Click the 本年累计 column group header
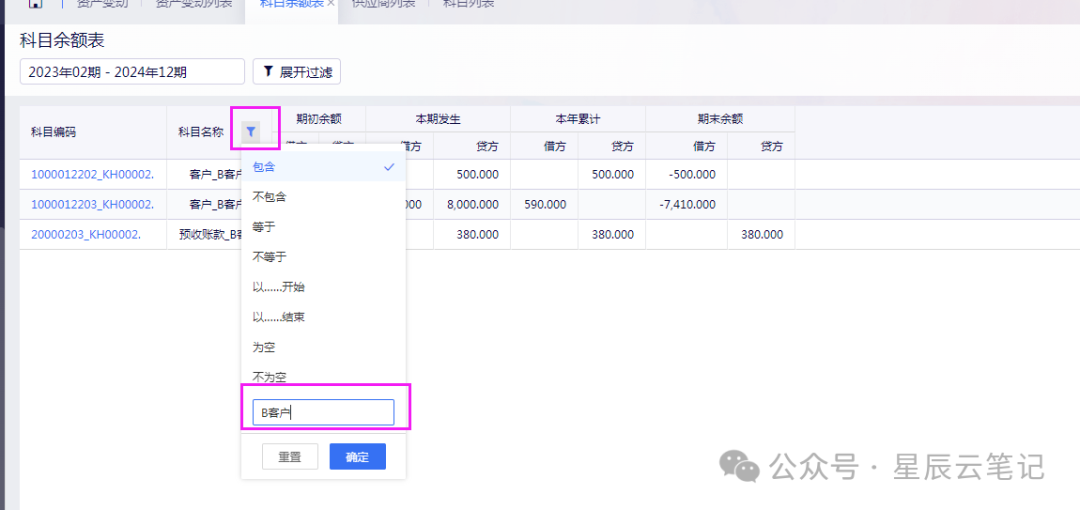This screenshot has height=510, width=1080. pyautogui.click(x=578, y=119)
